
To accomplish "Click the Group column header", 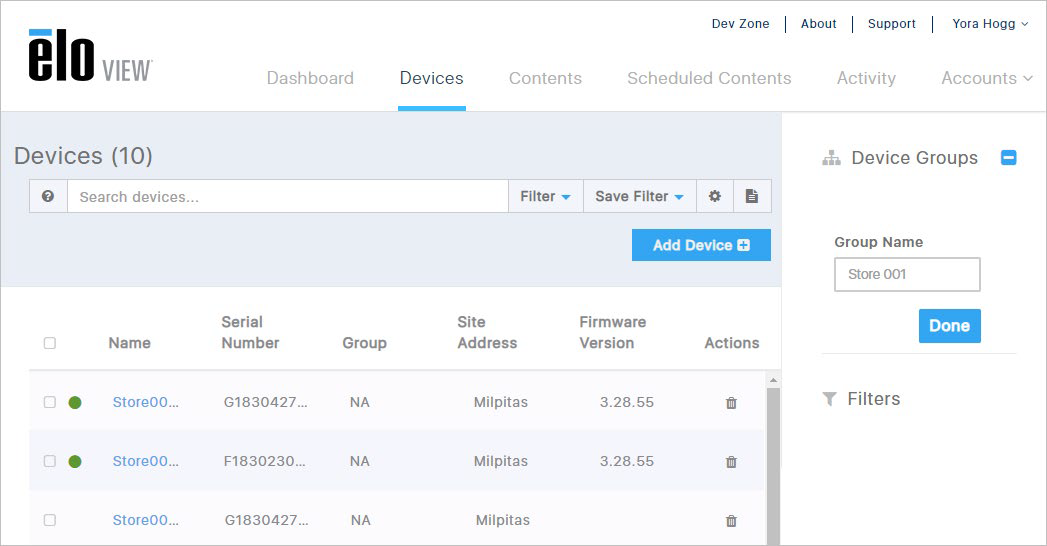I will point(365,343).
